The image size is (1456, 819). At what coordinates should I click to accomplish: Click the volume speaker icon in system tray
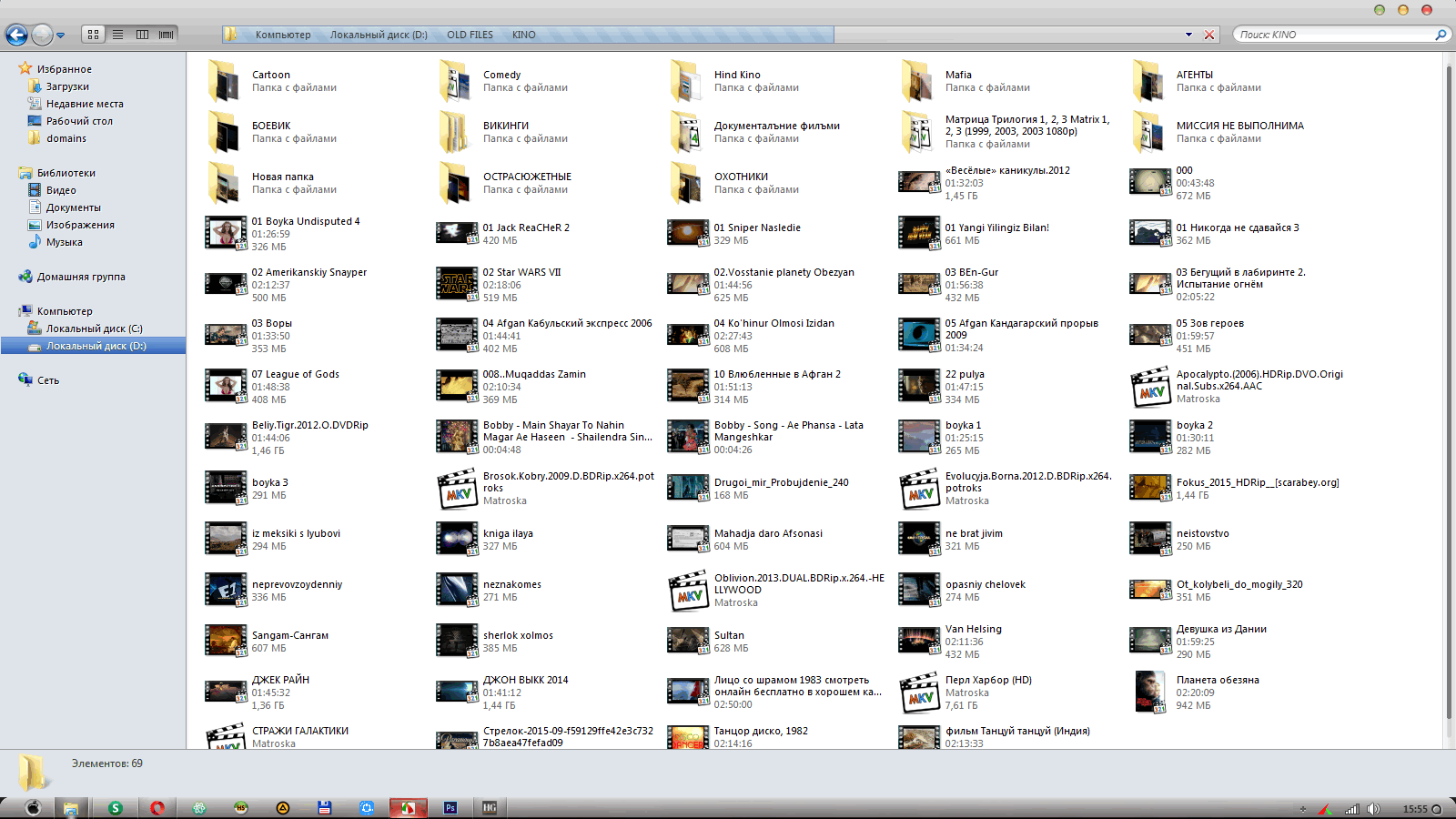tap(1373, 809)
